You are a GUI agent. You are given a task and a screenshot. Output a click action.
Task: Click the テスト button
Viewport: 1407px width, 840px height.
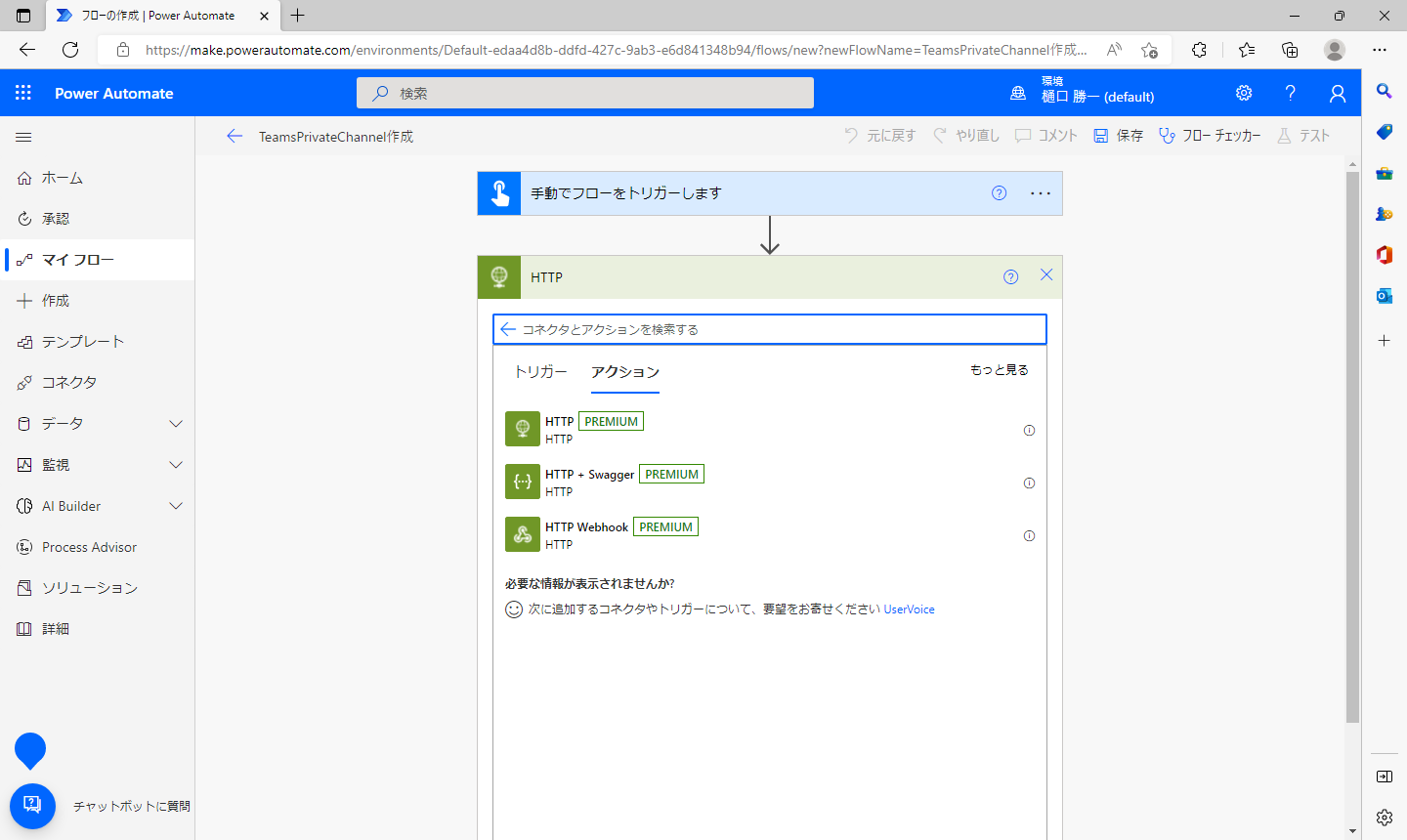click(1303, 136)
